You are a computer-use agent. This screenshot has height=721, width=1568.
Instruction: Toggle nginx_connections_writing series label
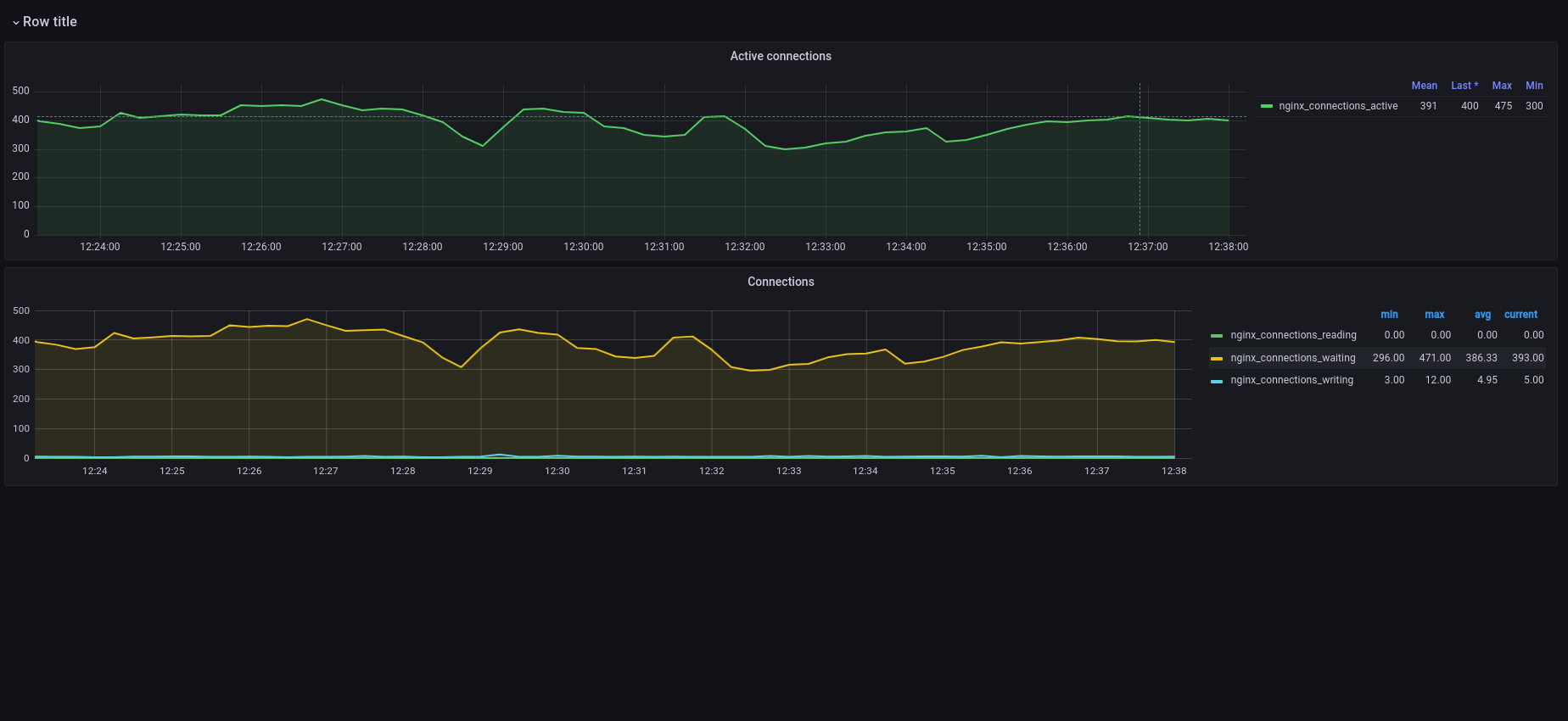[1291, 380]
